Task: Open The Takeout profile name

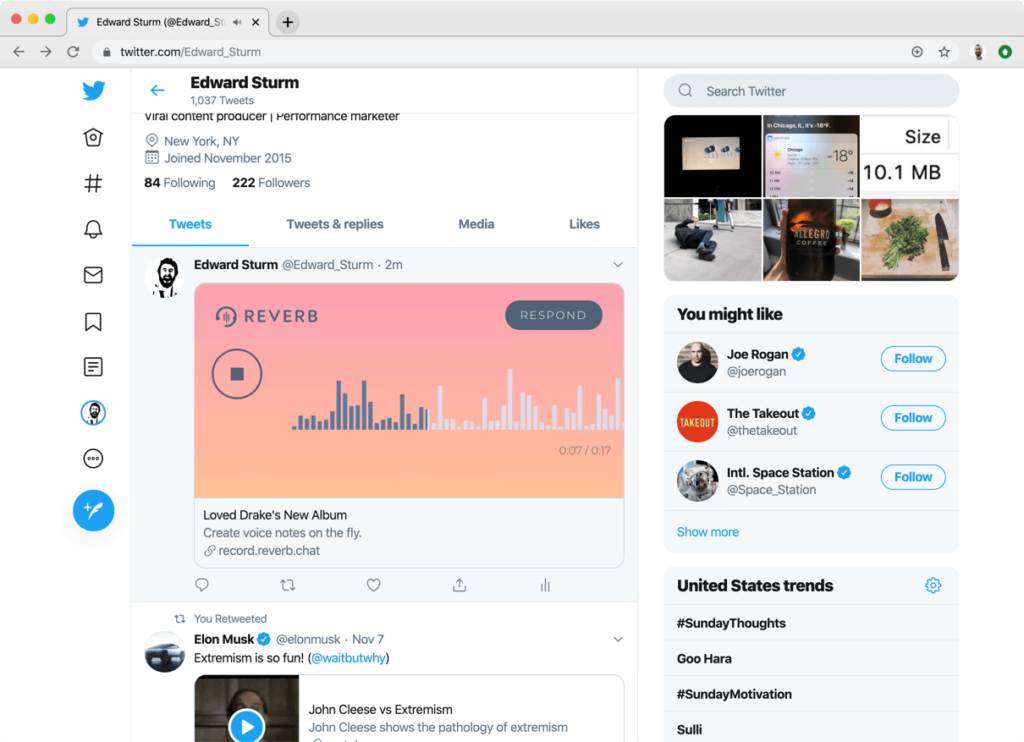Action: (763, 413)
